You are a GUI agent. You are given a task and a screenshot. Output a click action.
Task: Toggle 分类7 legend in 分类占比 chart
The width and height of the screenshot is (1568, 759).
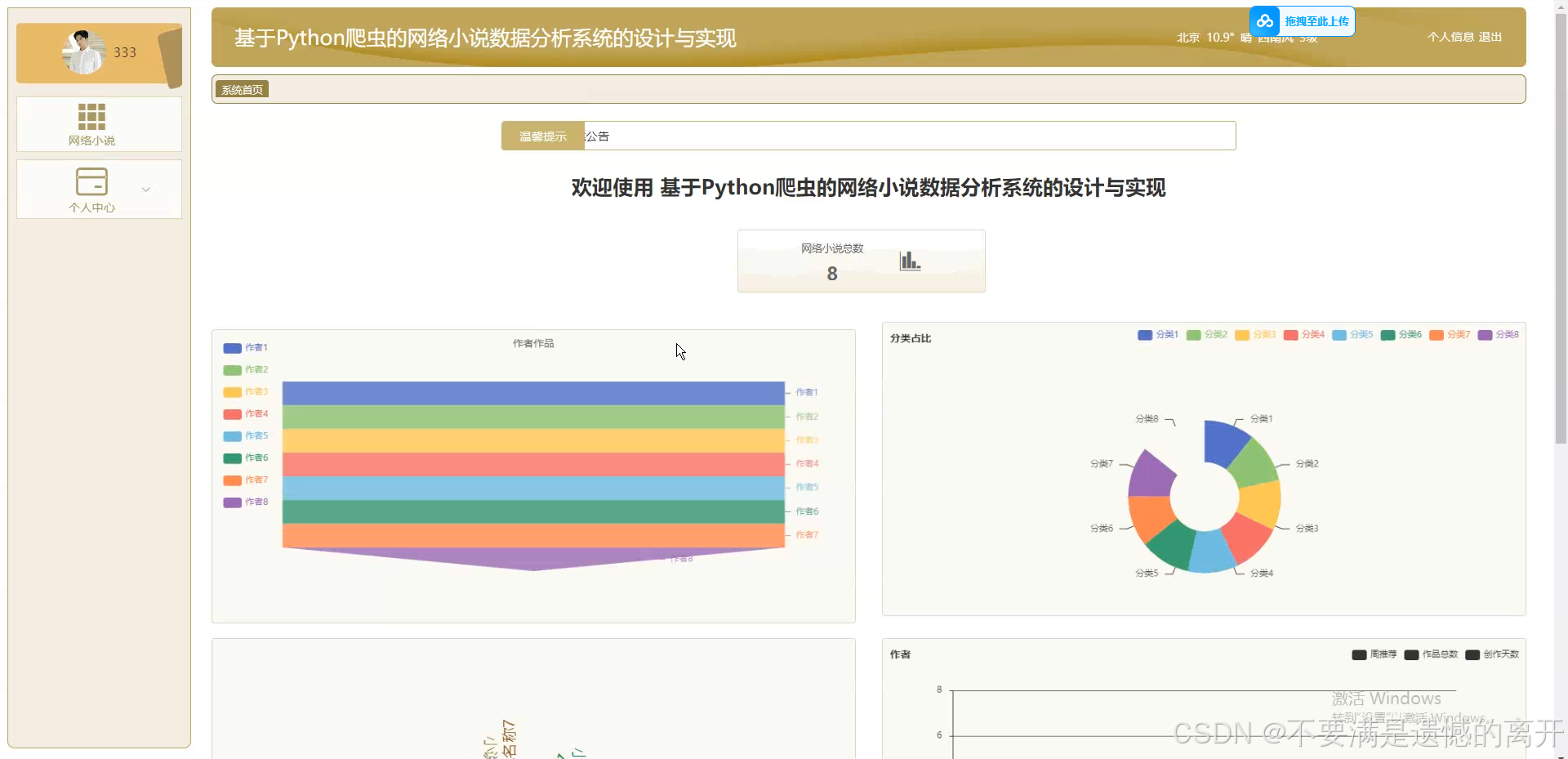pyautogui.click(x=1450, y=335)
